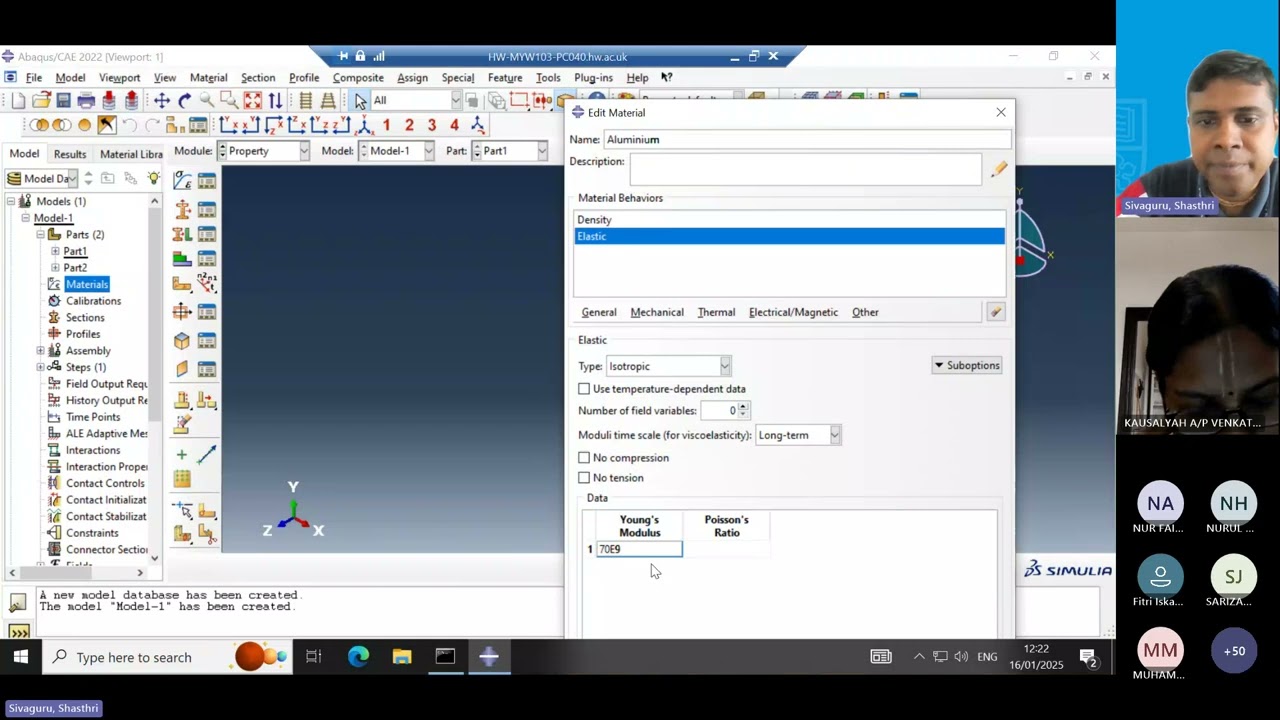This screenshot has width=1280, height=720.
Task: Apply view number 1
Action: pos(385,125)
